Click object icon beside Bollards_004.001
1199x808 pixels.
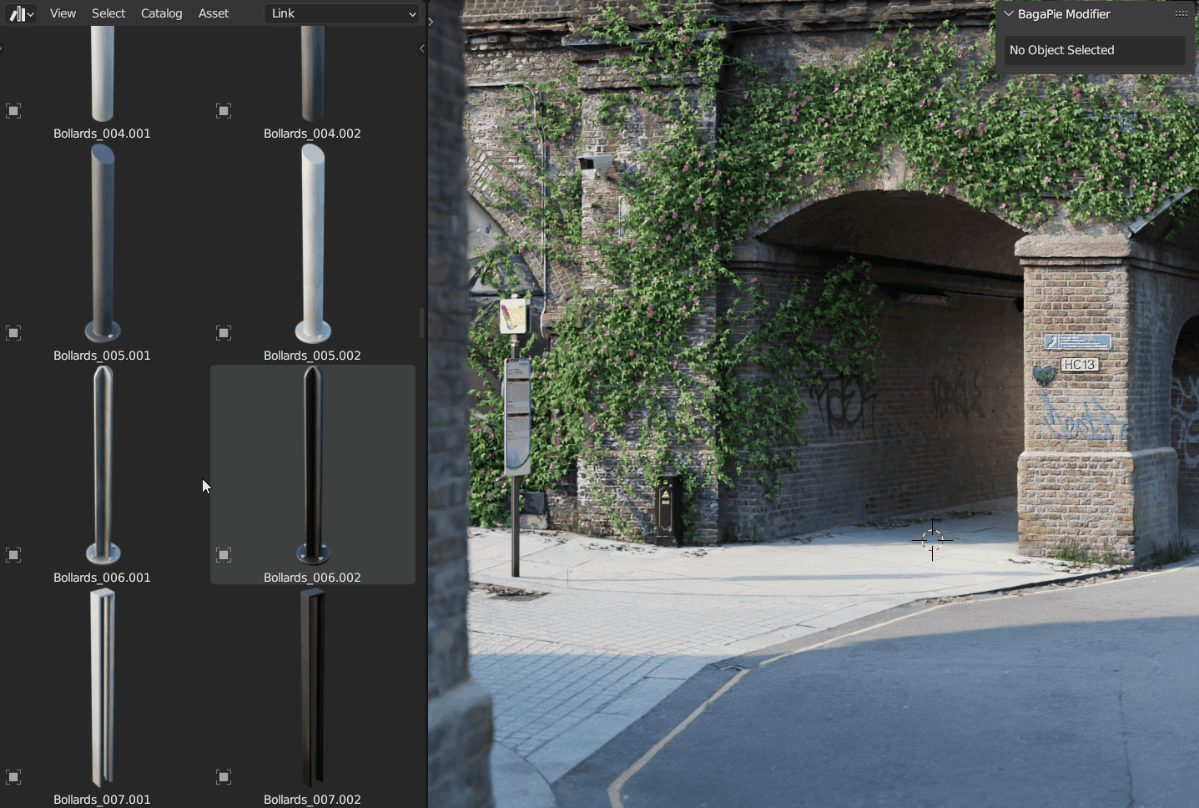click(x=14, y=111)
